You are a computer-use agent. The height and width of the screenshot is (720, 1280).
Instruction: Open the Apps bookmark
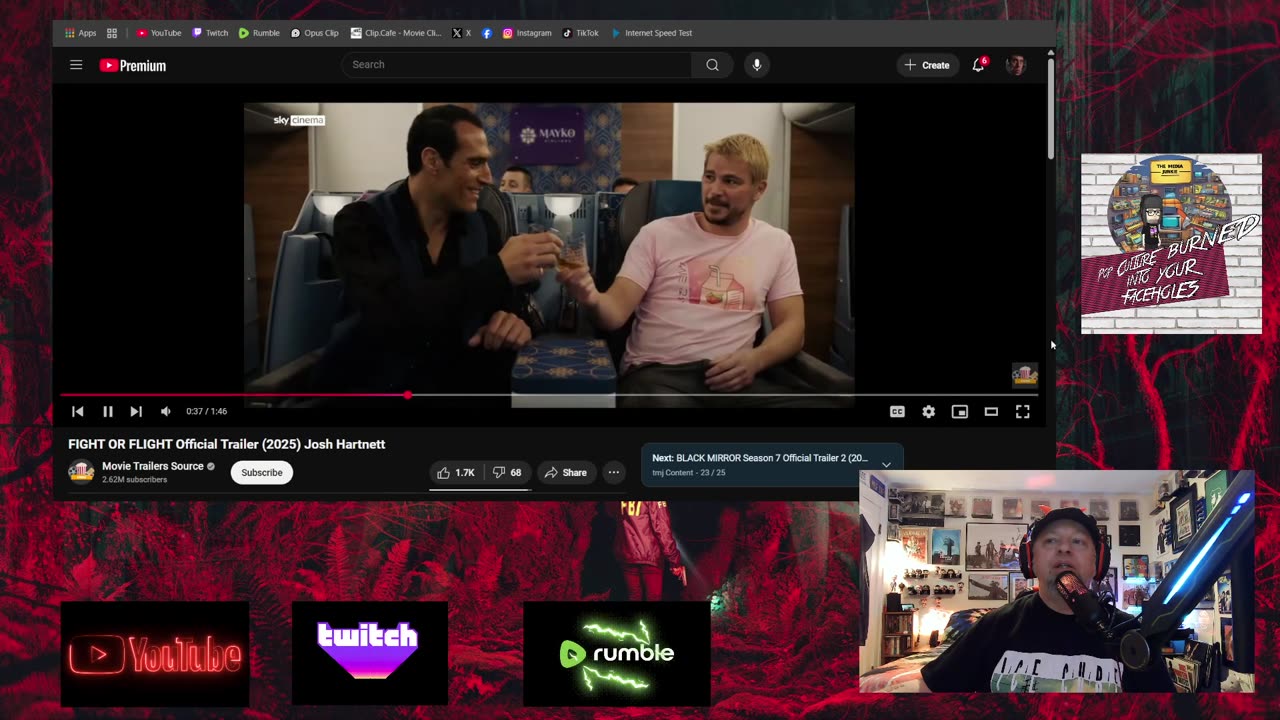(x=80, y=33)
